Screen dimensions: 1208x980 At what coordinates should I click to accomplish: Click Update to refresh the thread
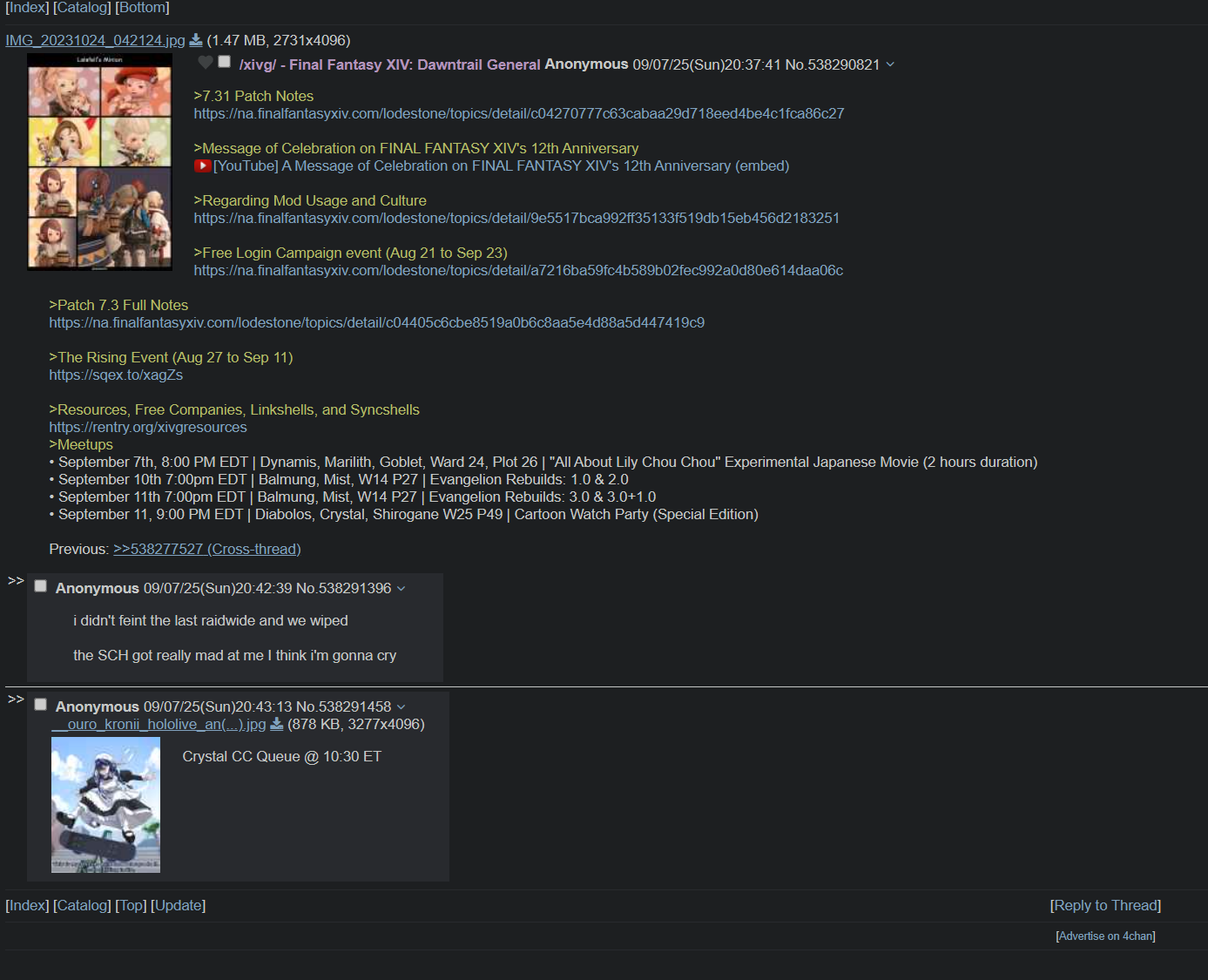pyautogui.click(x=179, y=906)
